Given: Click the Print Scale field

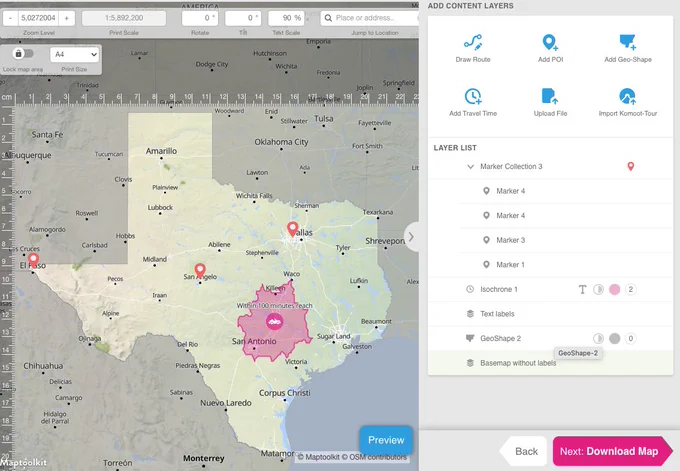Looking at the screenshot, I should point(124,18).
